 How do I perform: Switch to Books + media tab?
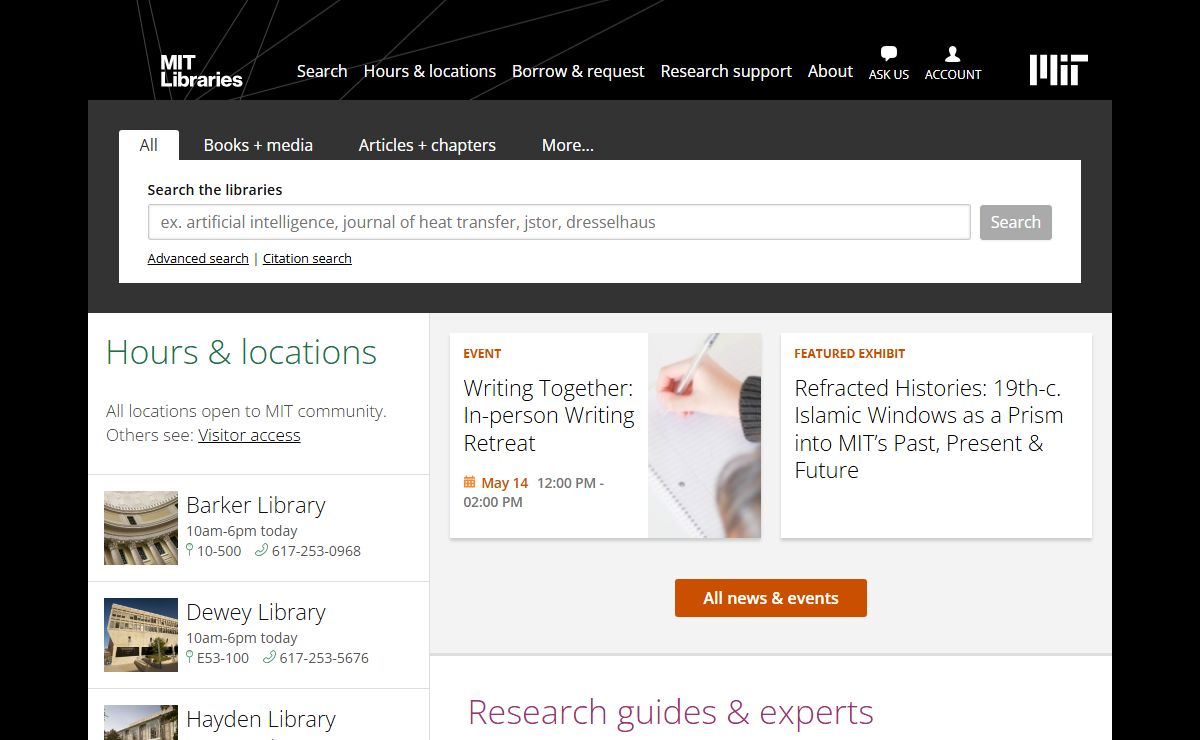pos(258,145)
